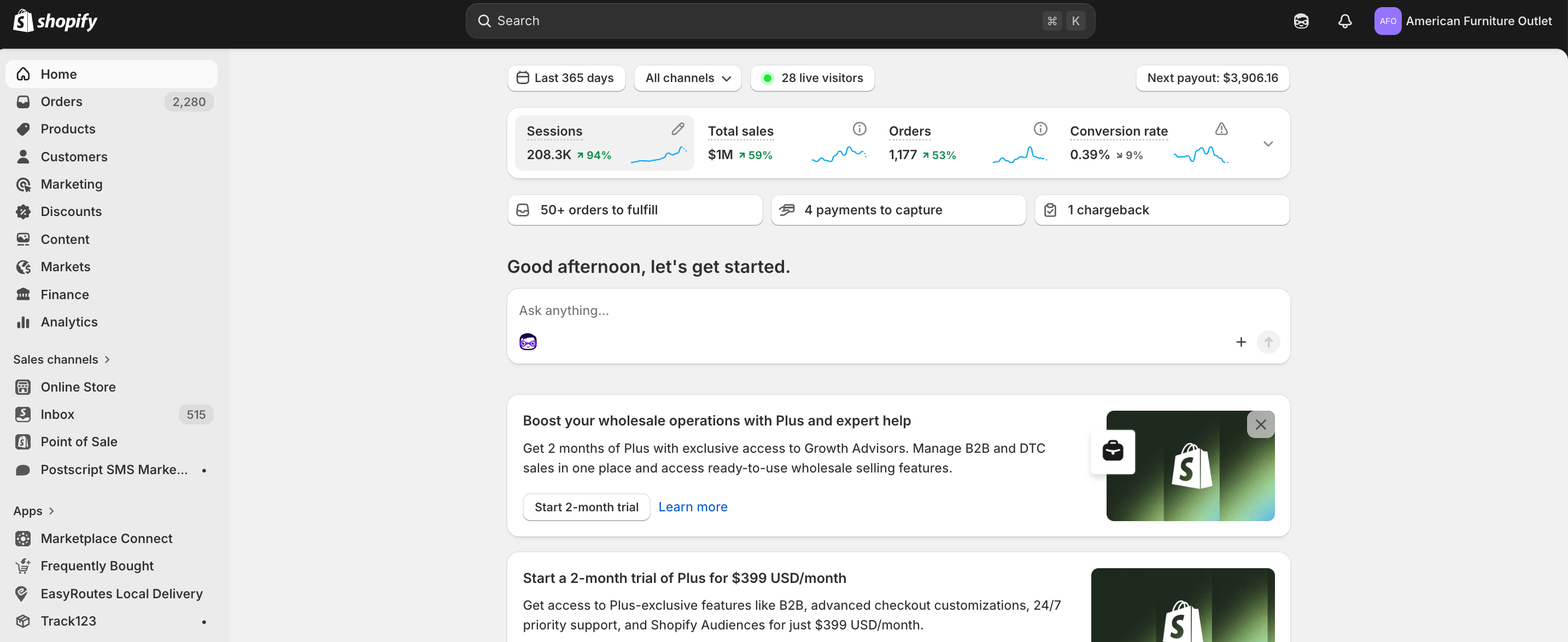Open the Last 365 days date picker
Screen dimensions: 1568x642
(566, 78)
